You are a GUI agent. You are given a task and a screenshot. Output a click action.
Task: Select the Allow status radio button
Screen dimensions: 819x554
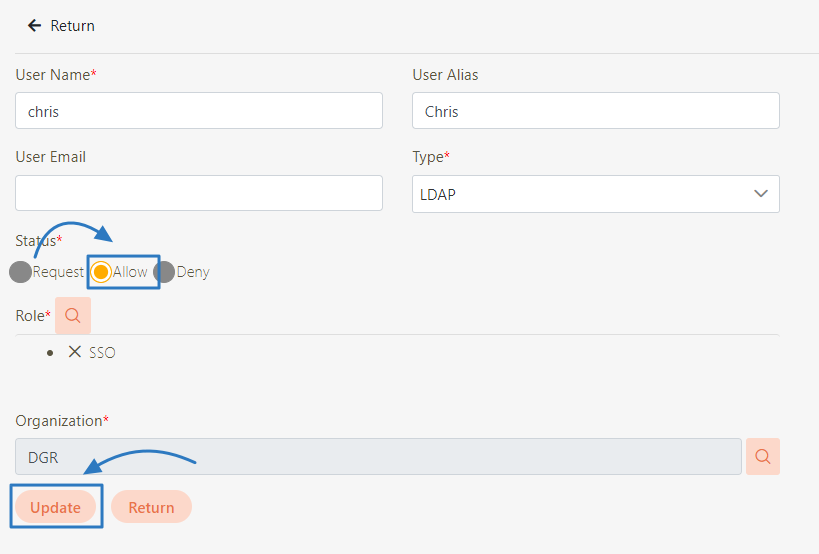pyautogui.click(x=101, y=272)
